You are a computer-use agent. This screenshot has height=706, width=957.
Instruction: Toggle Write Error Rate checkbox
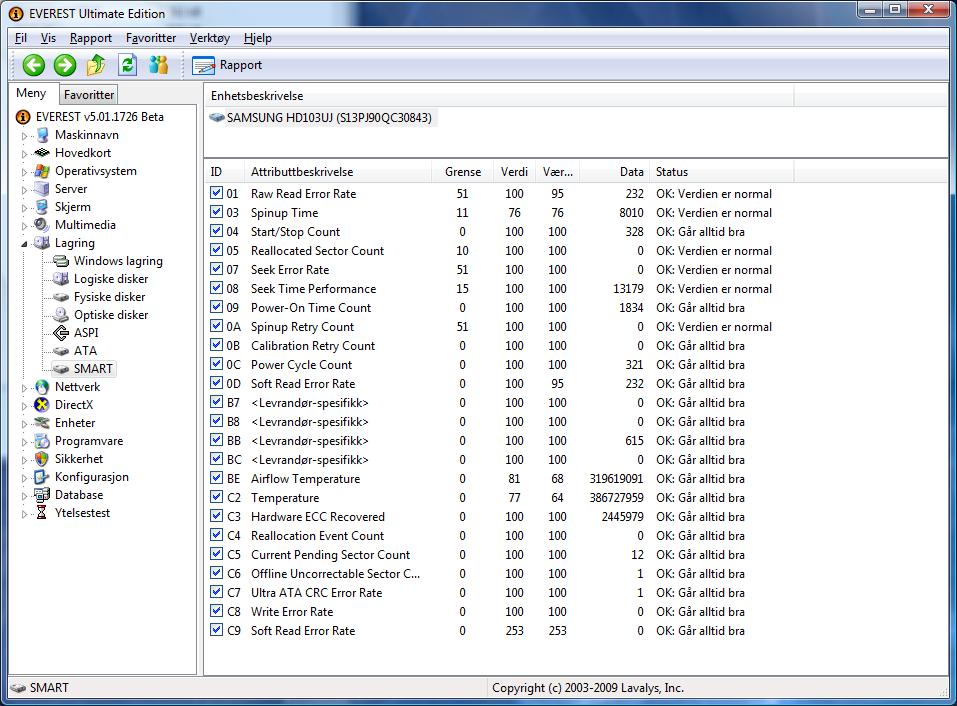click(x=216, y=611)
